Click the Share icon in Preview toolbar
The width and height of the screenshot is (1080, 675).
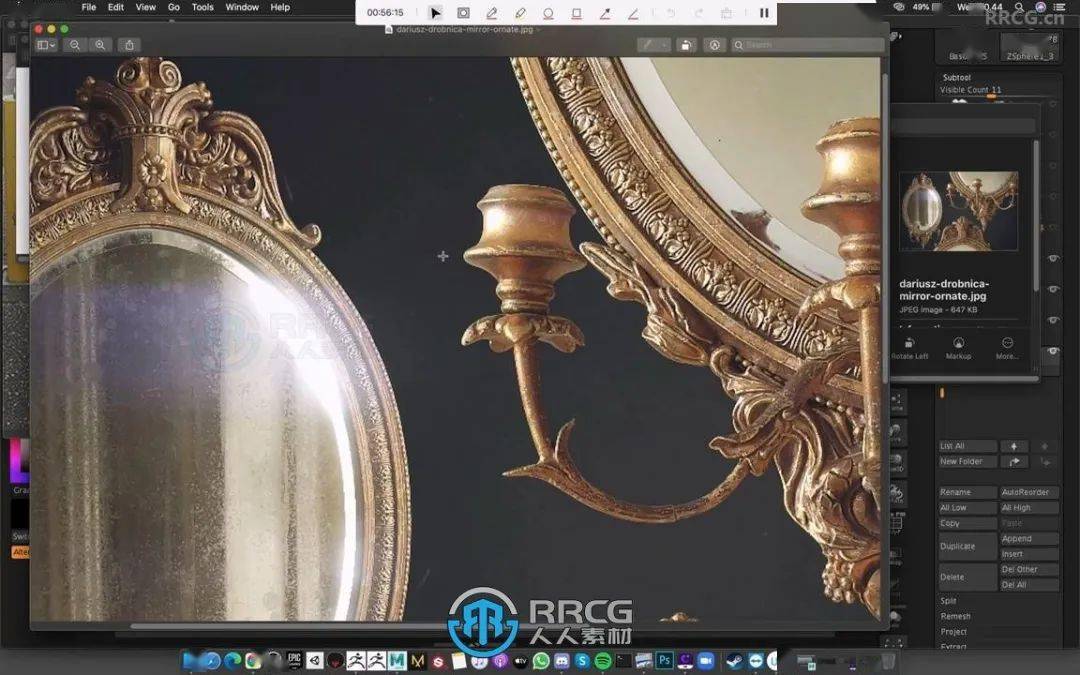tap(130, 45)
